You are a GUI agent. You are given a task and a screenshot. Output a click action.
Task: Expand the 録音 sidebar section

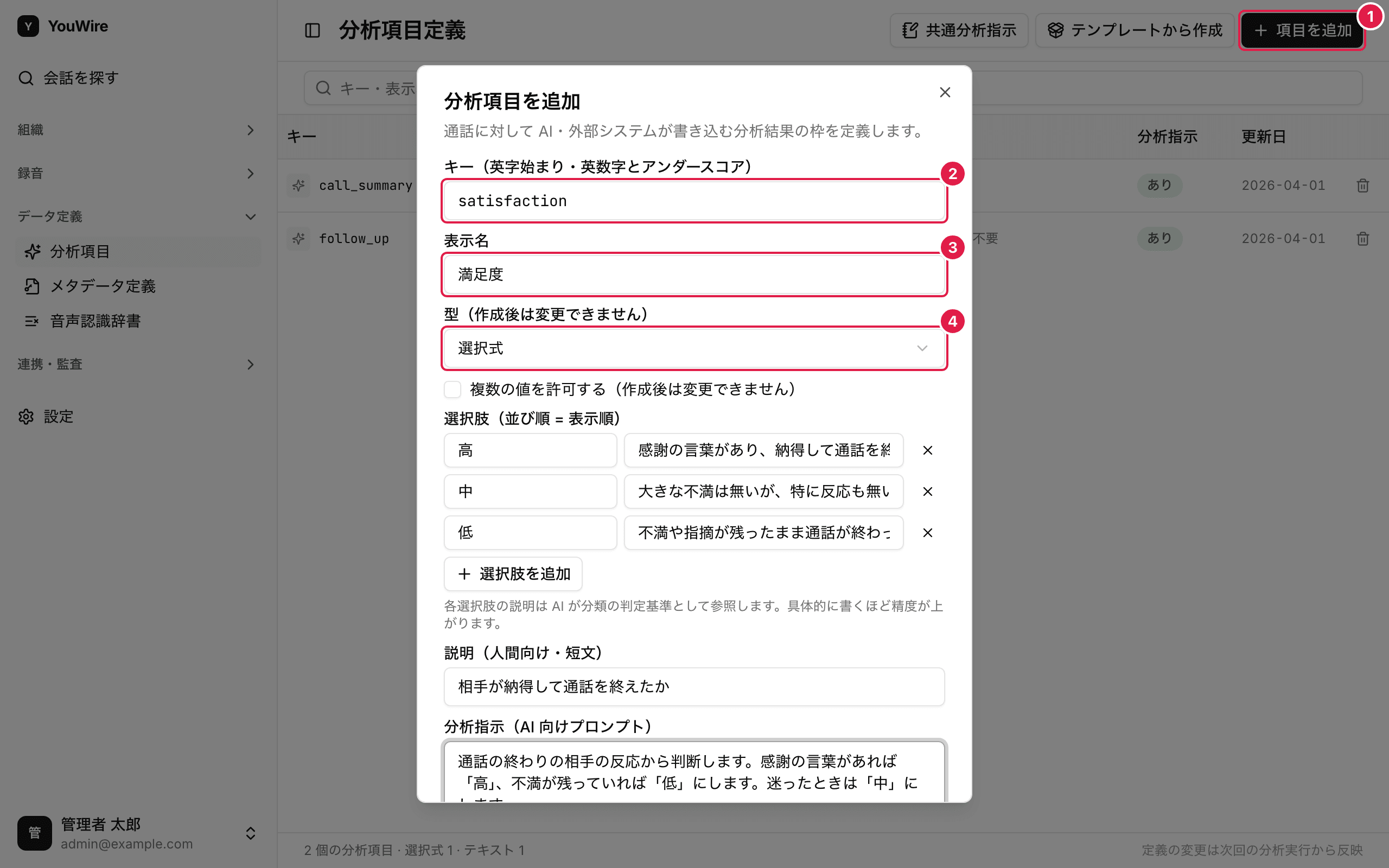click(138, 174)
